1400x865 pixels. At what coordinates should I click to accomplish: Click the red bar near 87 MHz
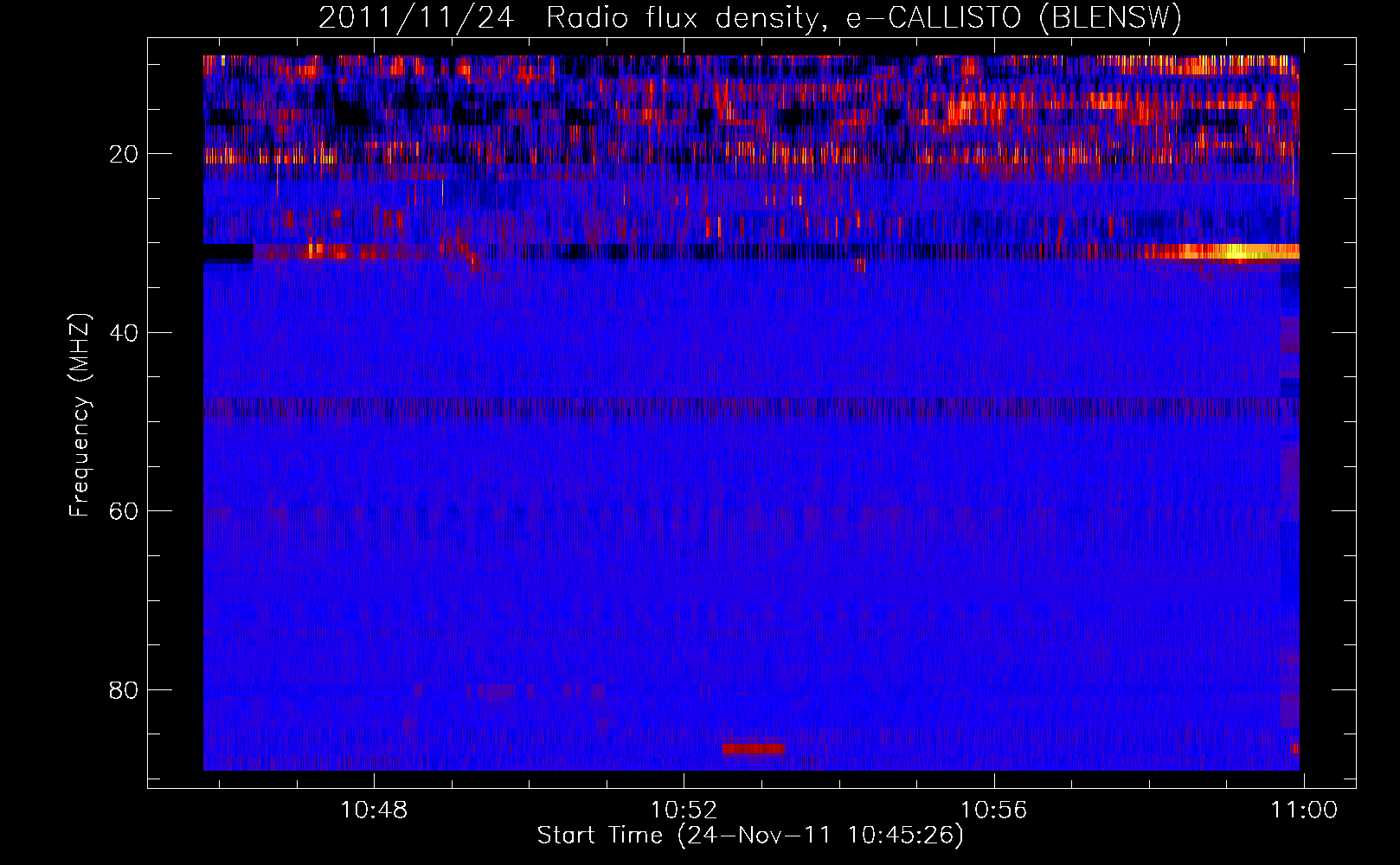coord(754,748)
